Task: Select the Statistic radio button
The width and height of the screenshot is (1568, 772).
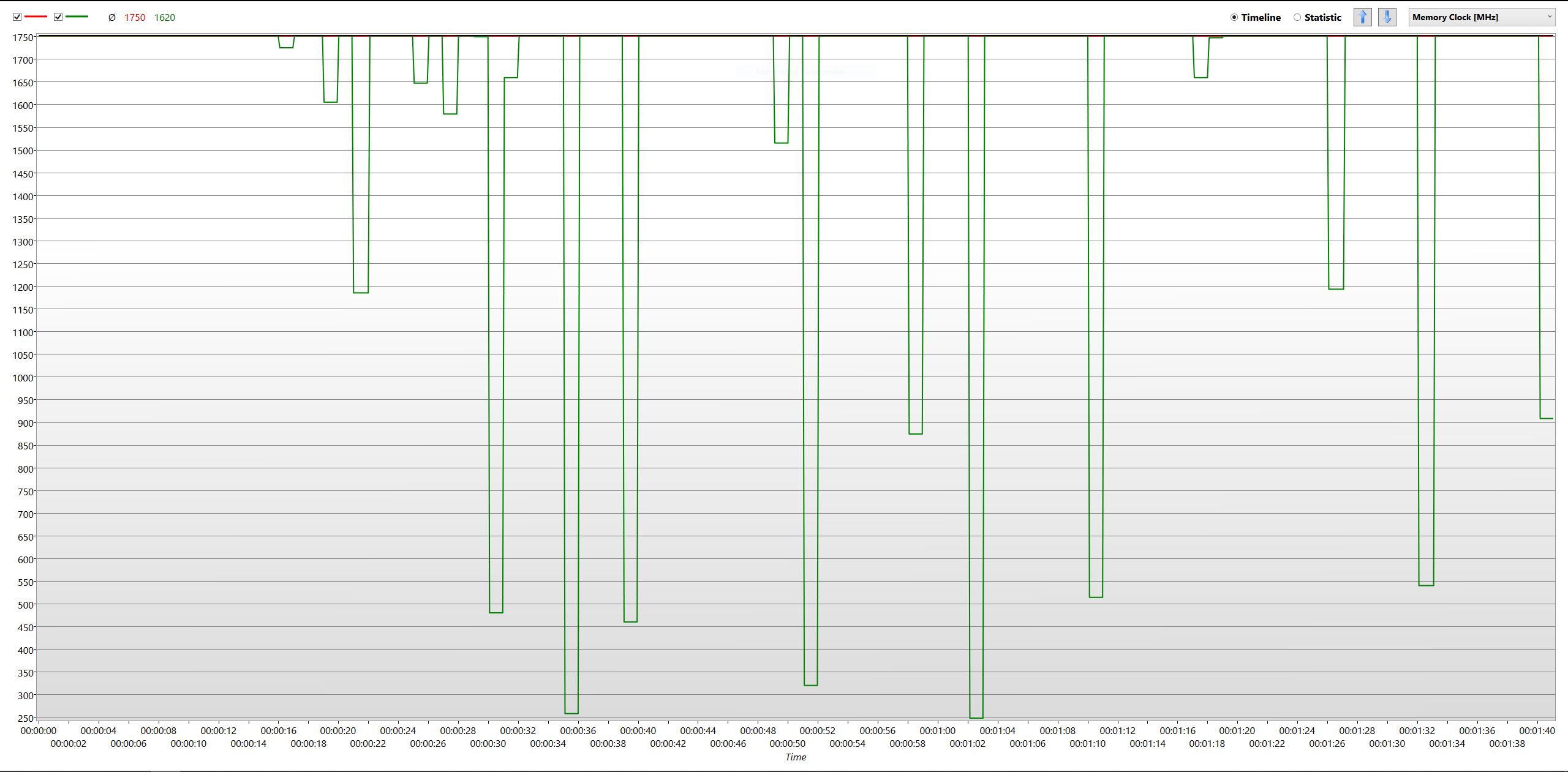Action: coord(1297,17)
